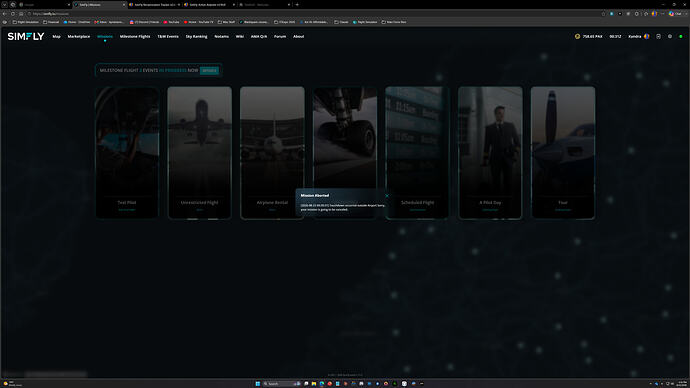
Task: Open the browser profile avatar
Action: [x=654, y=14]
